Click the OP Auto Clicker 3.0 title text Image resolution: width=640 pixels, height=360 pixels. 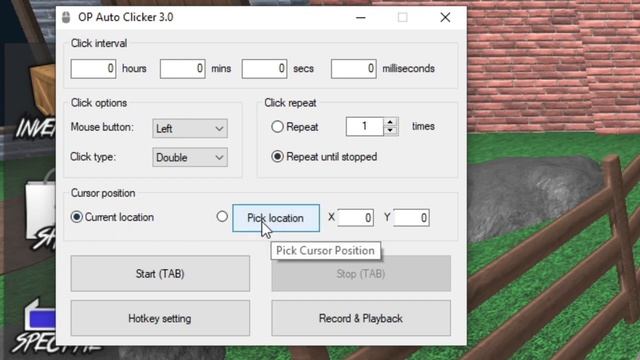[x=126, y=17]
